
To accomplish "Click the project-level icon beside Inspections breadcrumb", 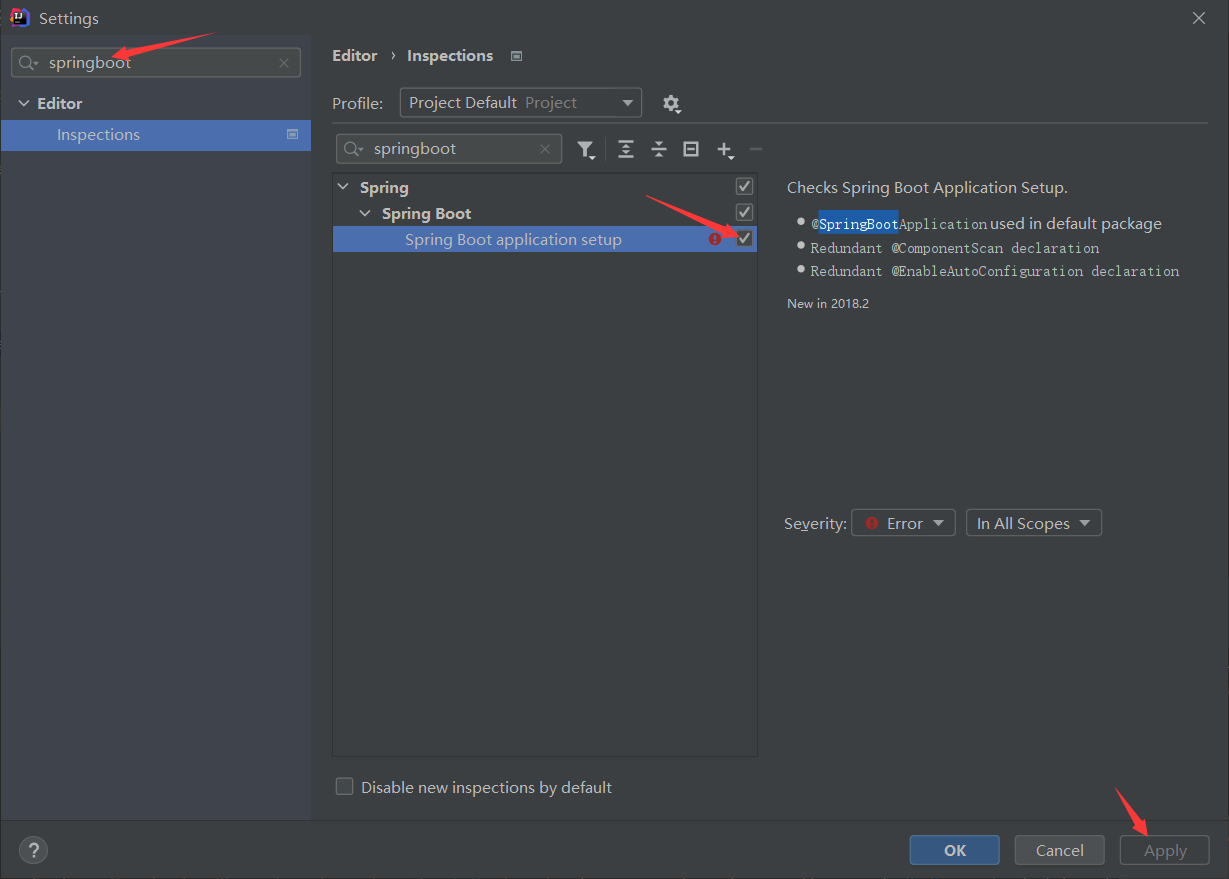I will point(516,56).
